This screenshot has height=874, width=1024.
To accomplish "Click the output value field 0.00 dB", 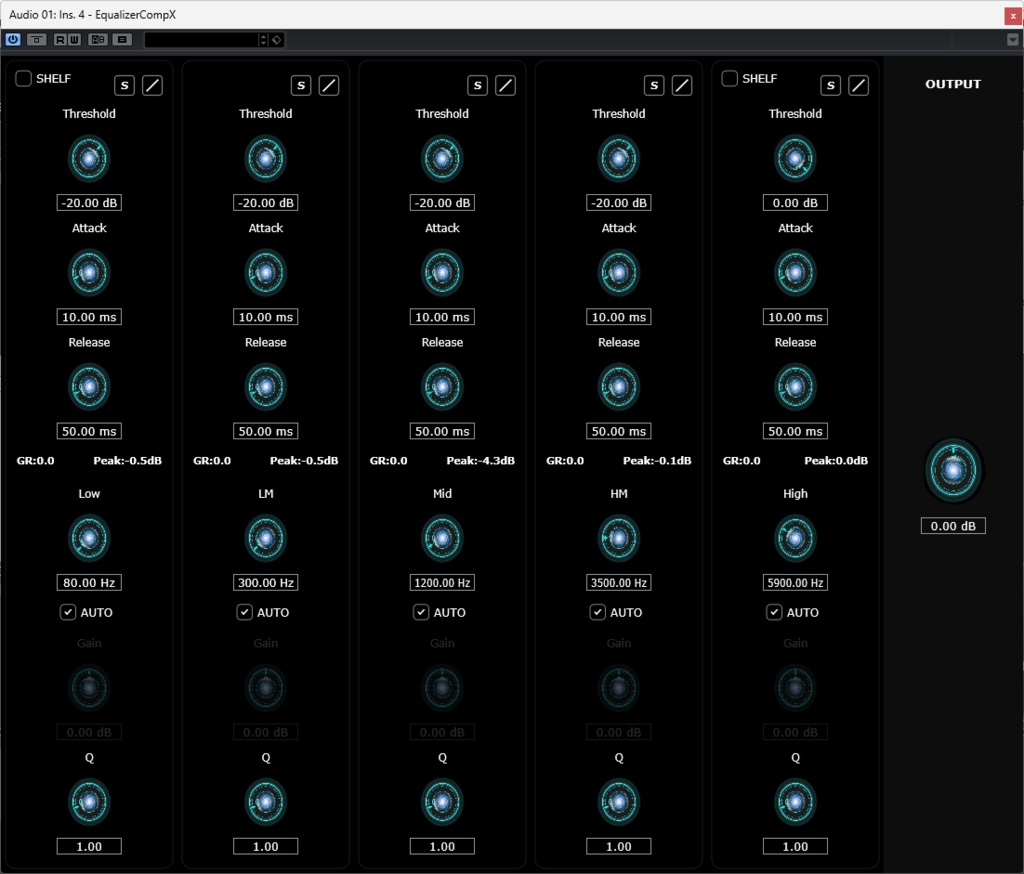I will tap(953, 526).
